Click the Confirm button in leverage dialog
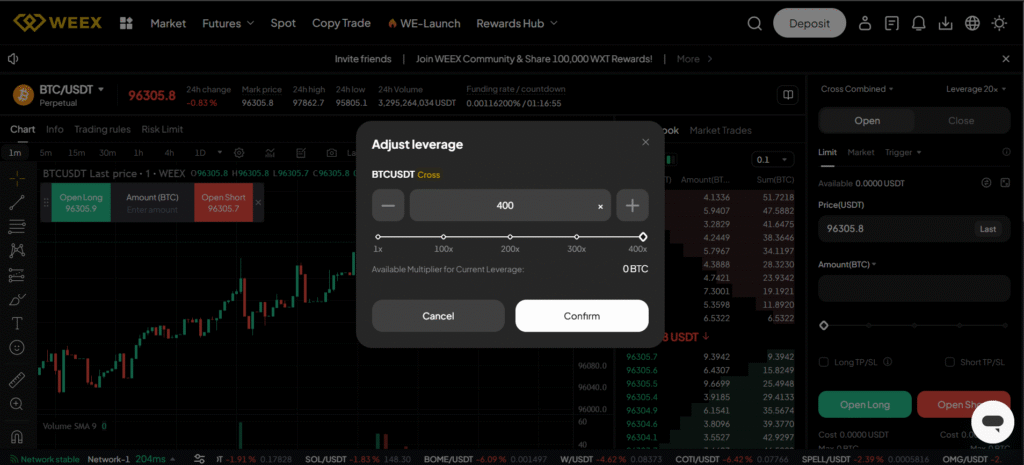This screenshot has height=465, width=1024. 582,316
